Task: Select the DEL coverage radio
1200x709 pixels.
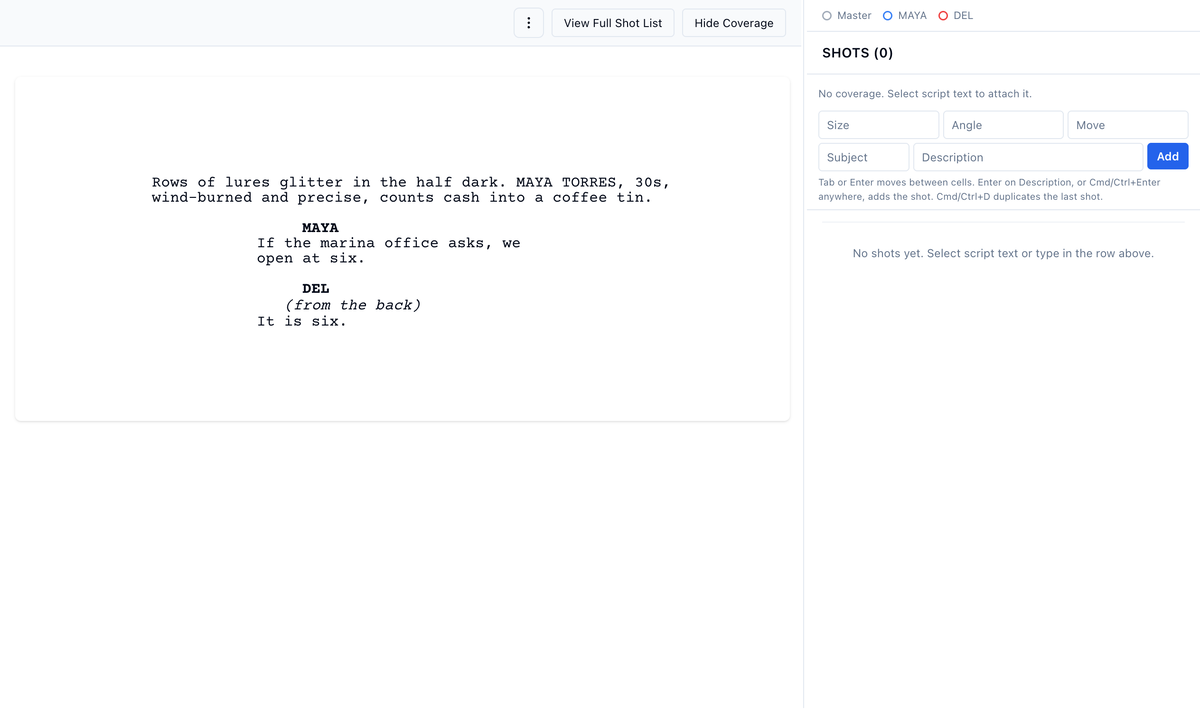Action: coord(943,16)
